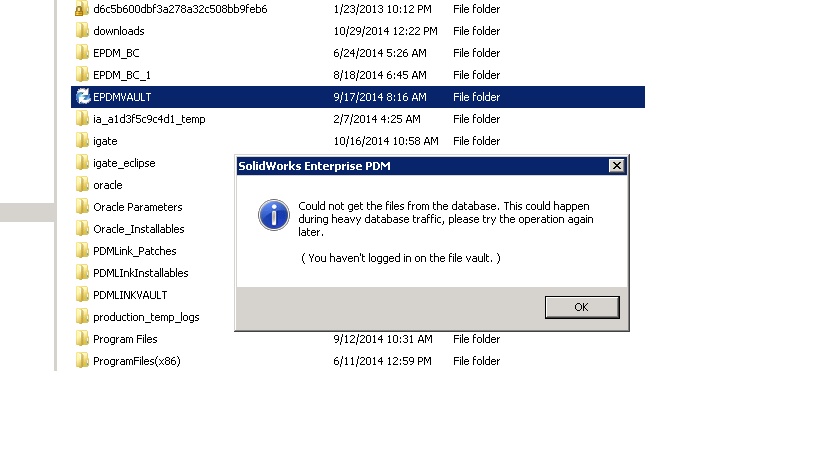Click the EPDMVAULT vault icon
Screen dimensions: 819x460
[x=83, y=97]
